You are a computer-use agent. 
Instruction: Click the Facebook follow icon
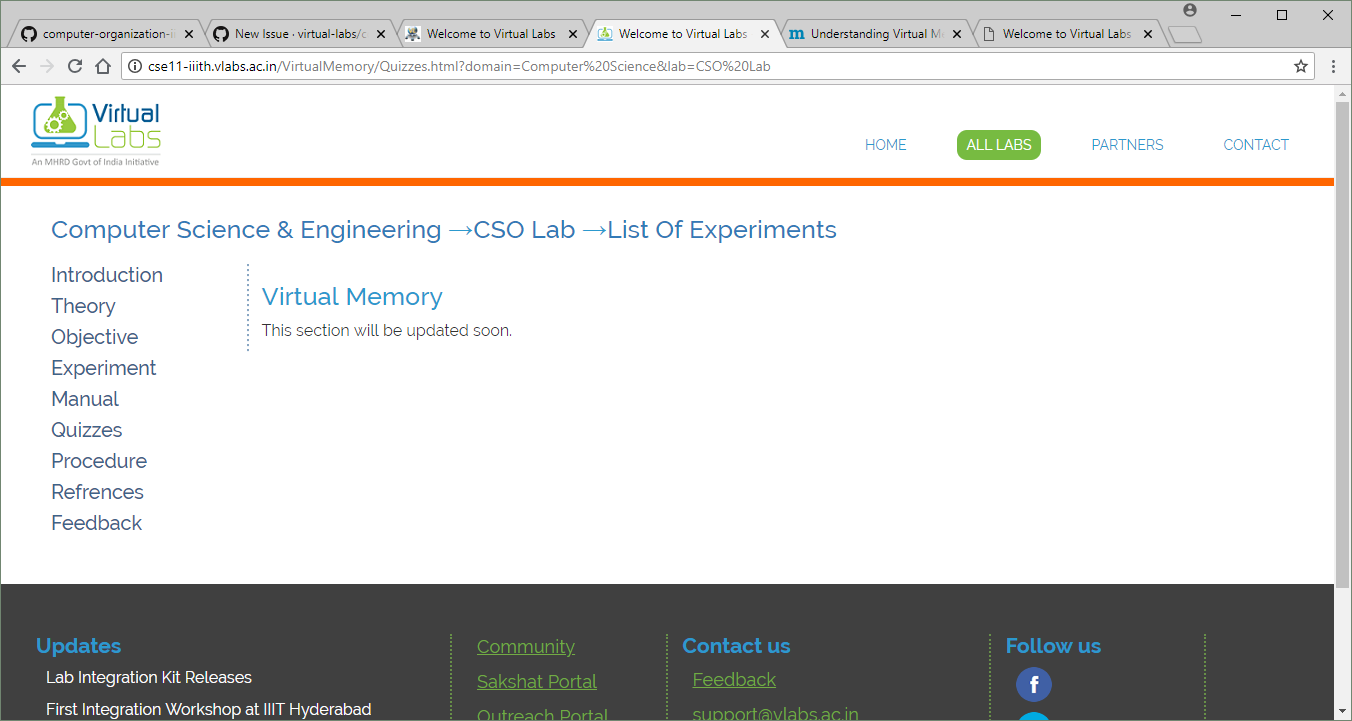[x=1034, y=684]
